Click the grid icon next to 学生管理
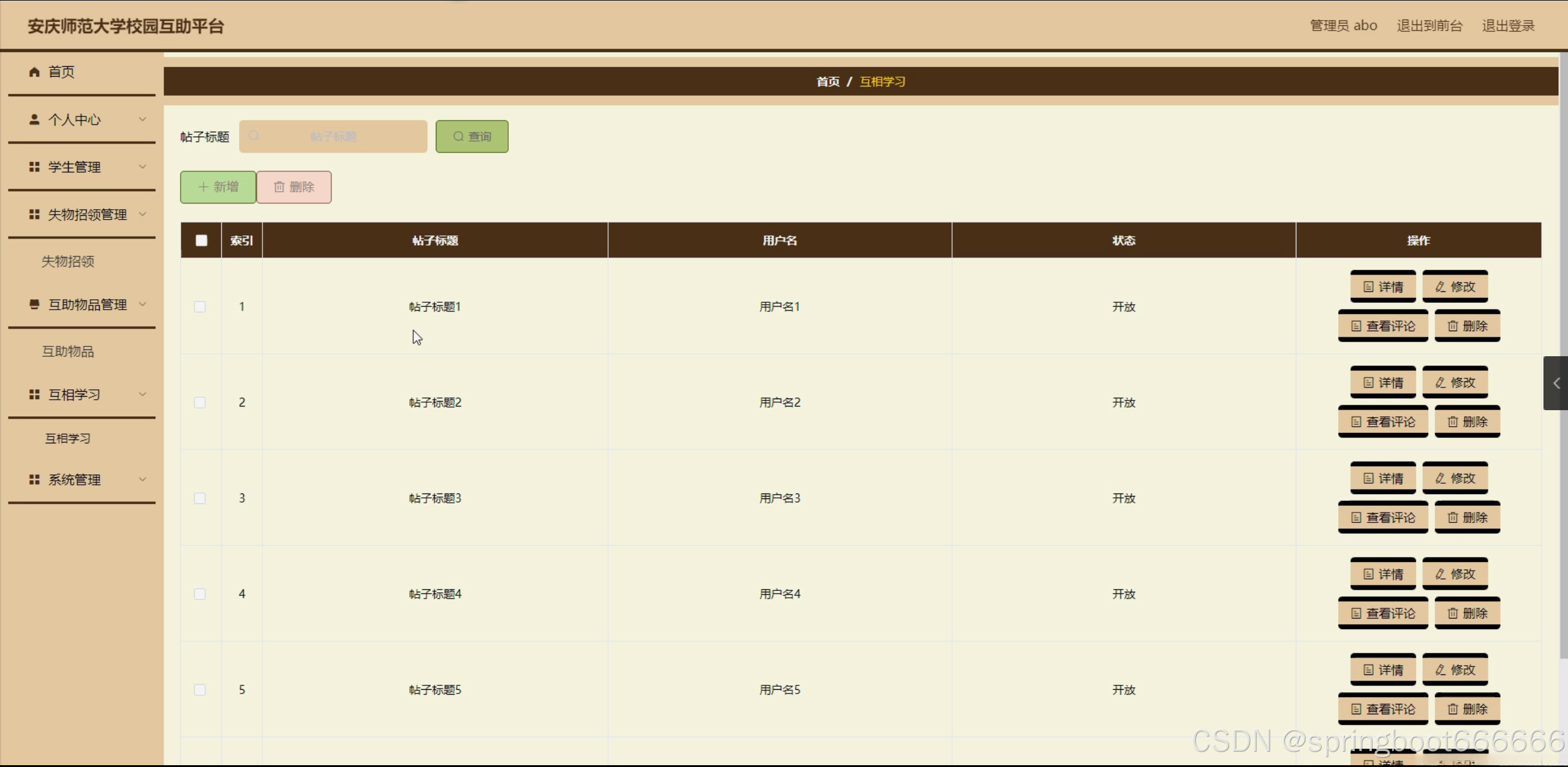The height and width of the screenshot is (767, 1568). (34, 167)
